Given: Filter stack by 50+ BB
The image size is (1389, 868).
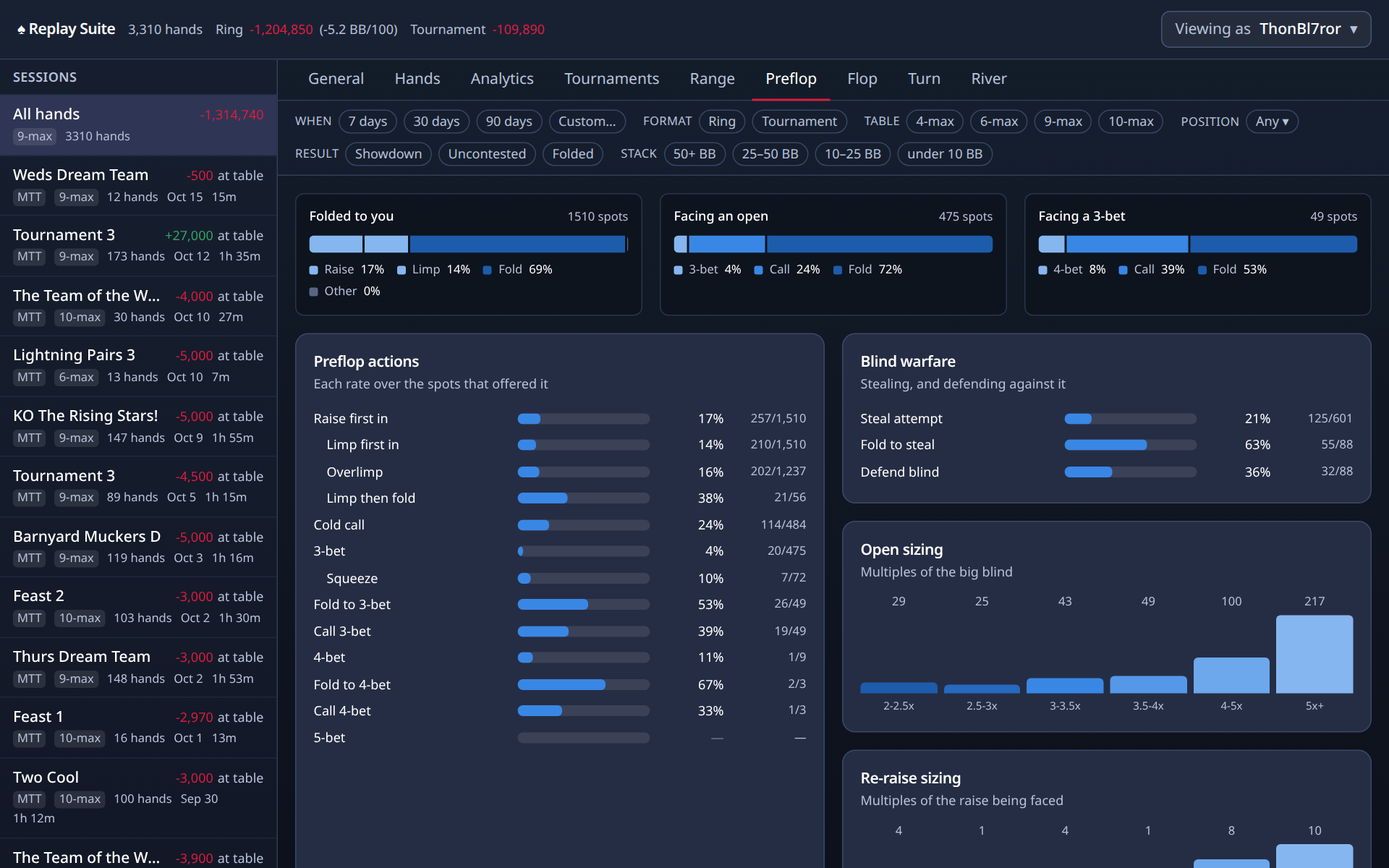Looking at the screenshot, I should [x=694, y=154].
